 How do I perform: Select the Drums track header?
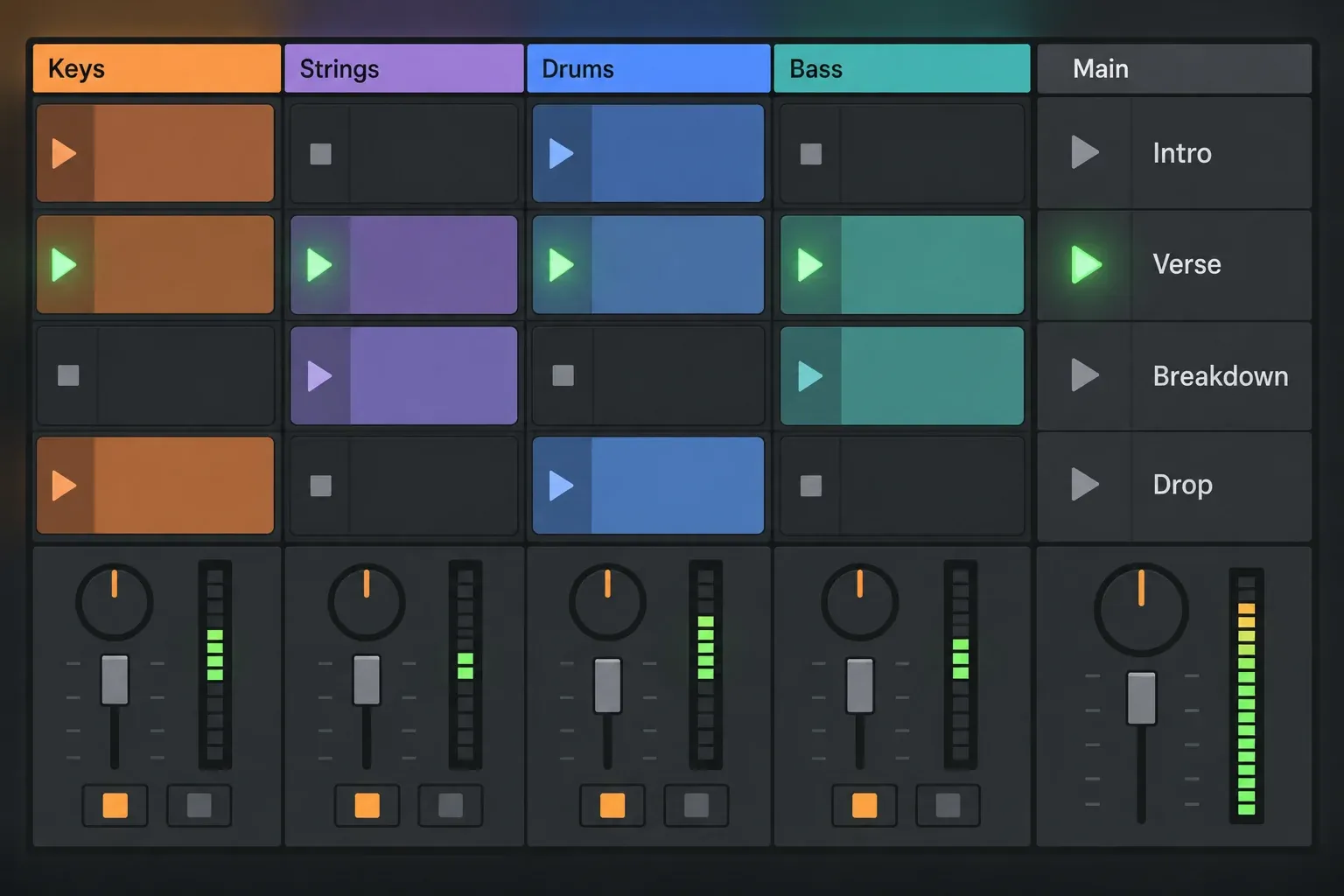pos(648,68)
